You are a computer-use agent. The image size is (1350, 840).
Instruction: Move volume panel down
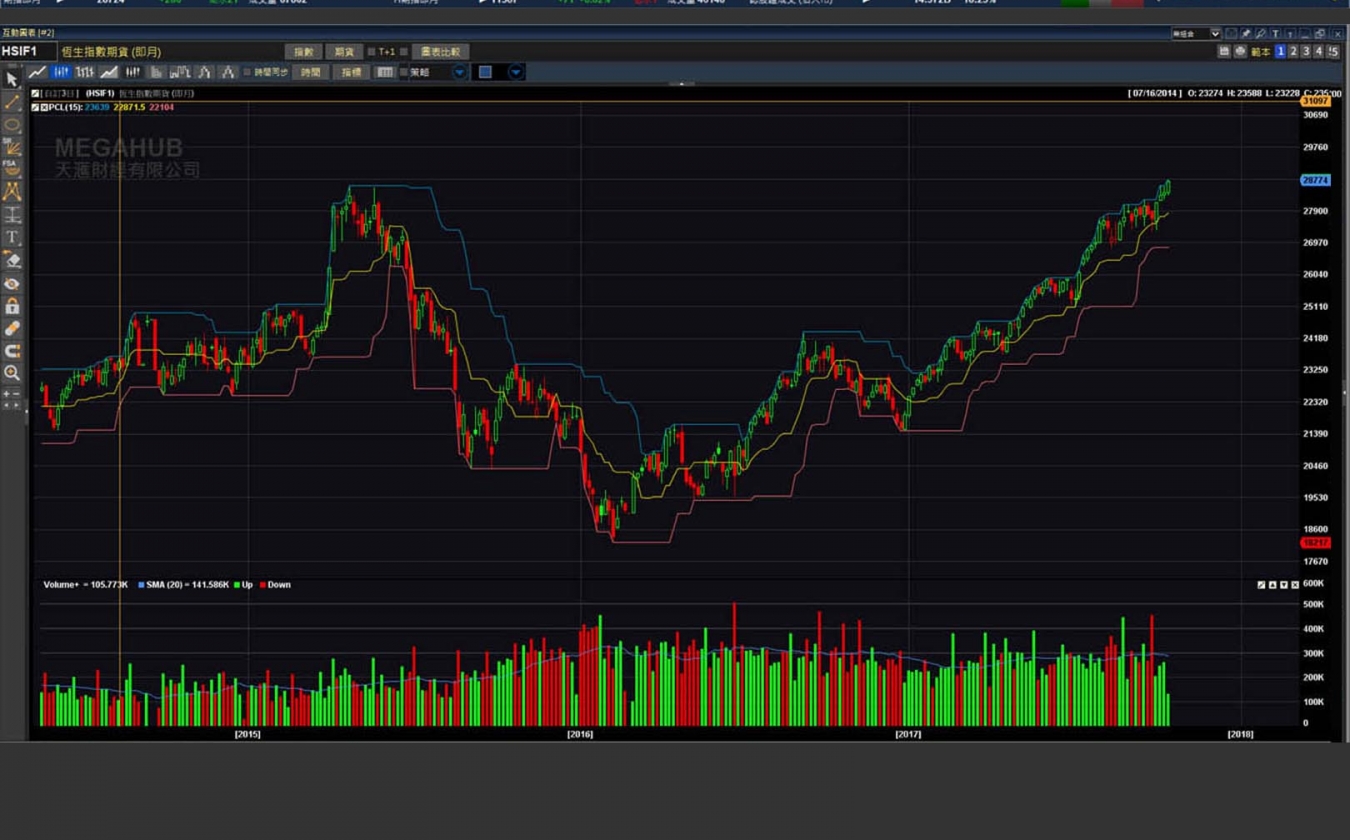[x=1284, y=585]
